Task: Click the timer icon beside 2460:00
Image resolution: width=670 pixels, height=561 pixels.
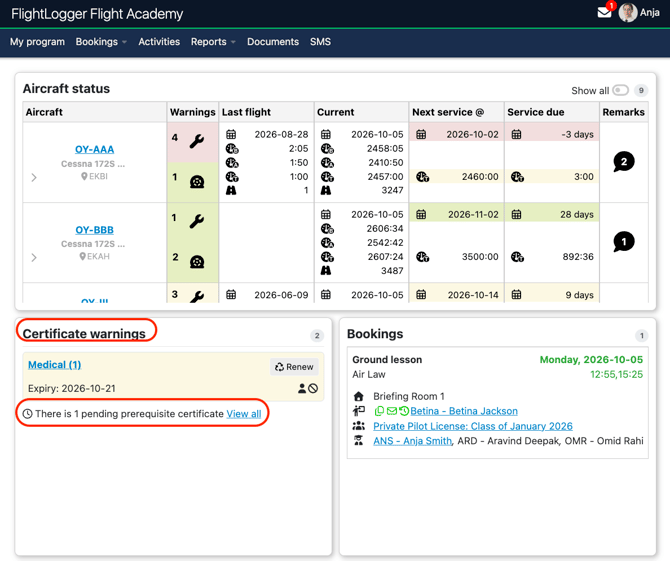Action: coord(423,176)
